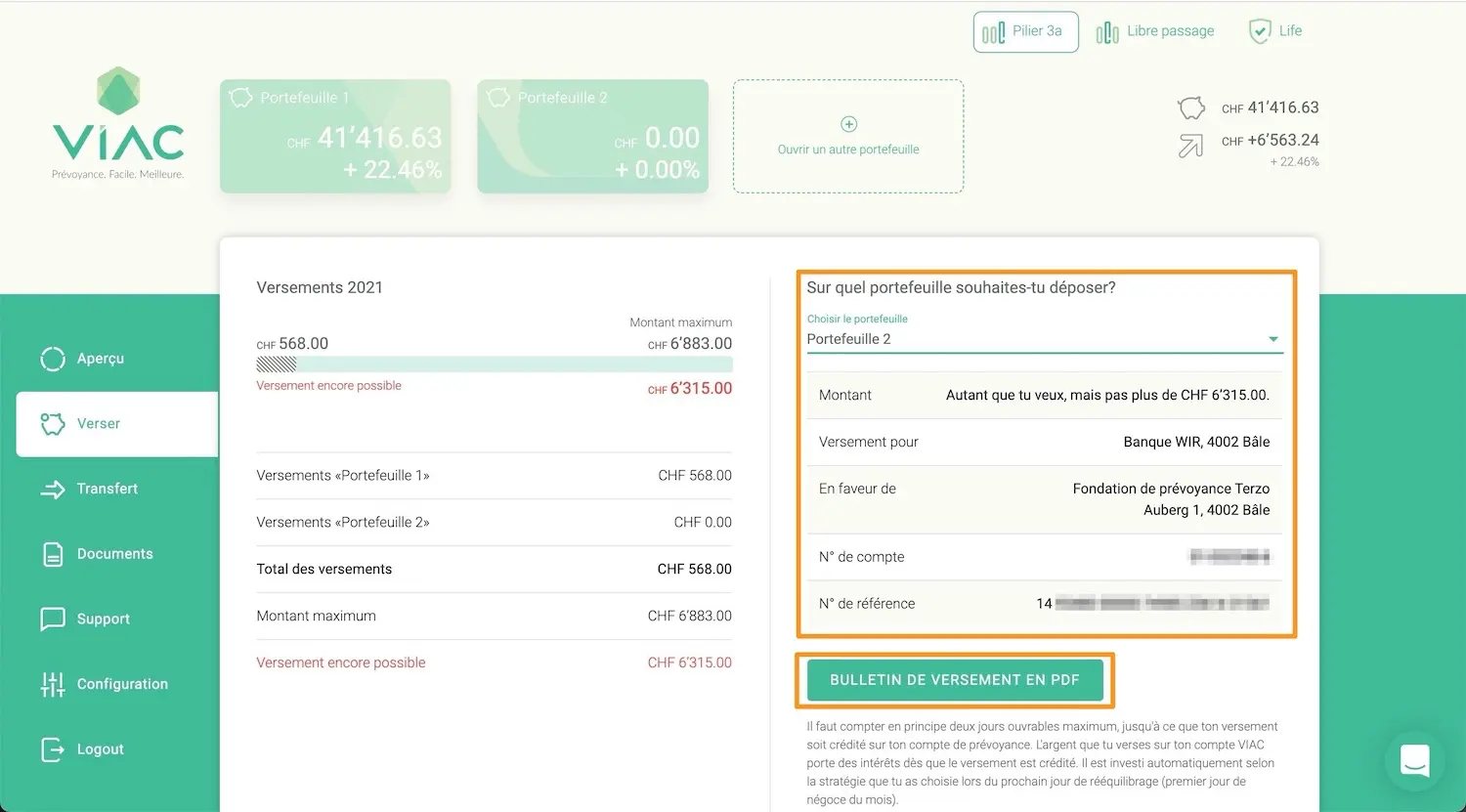
Task: Click the dropdown arrow next to Portefeuille 2
Action: pyautogui.click(x=1273, y=339)
